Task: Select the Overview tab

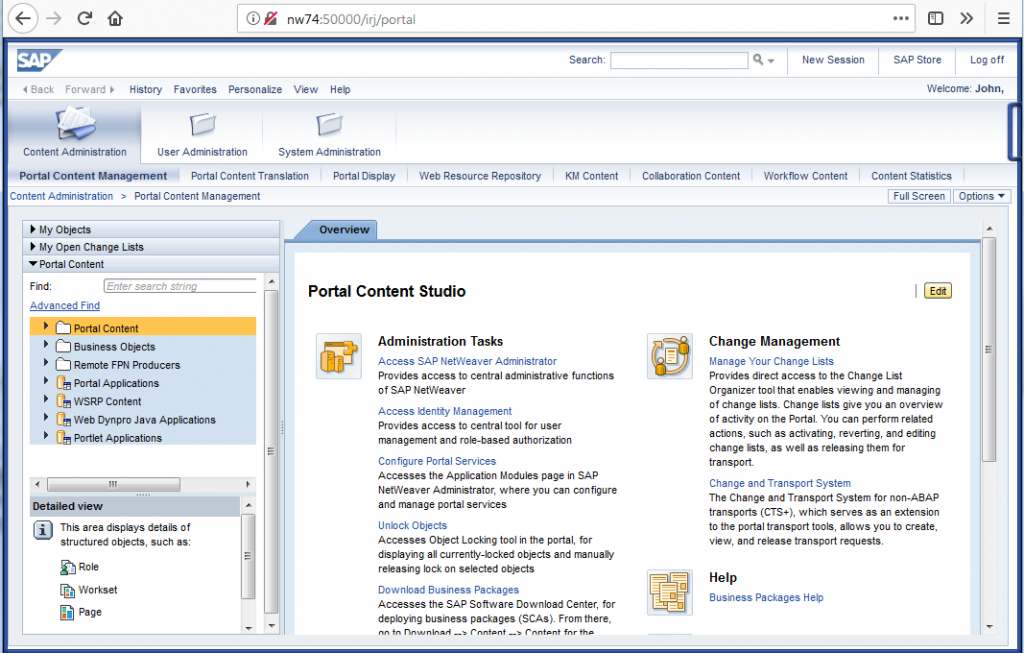Action: 344,230
